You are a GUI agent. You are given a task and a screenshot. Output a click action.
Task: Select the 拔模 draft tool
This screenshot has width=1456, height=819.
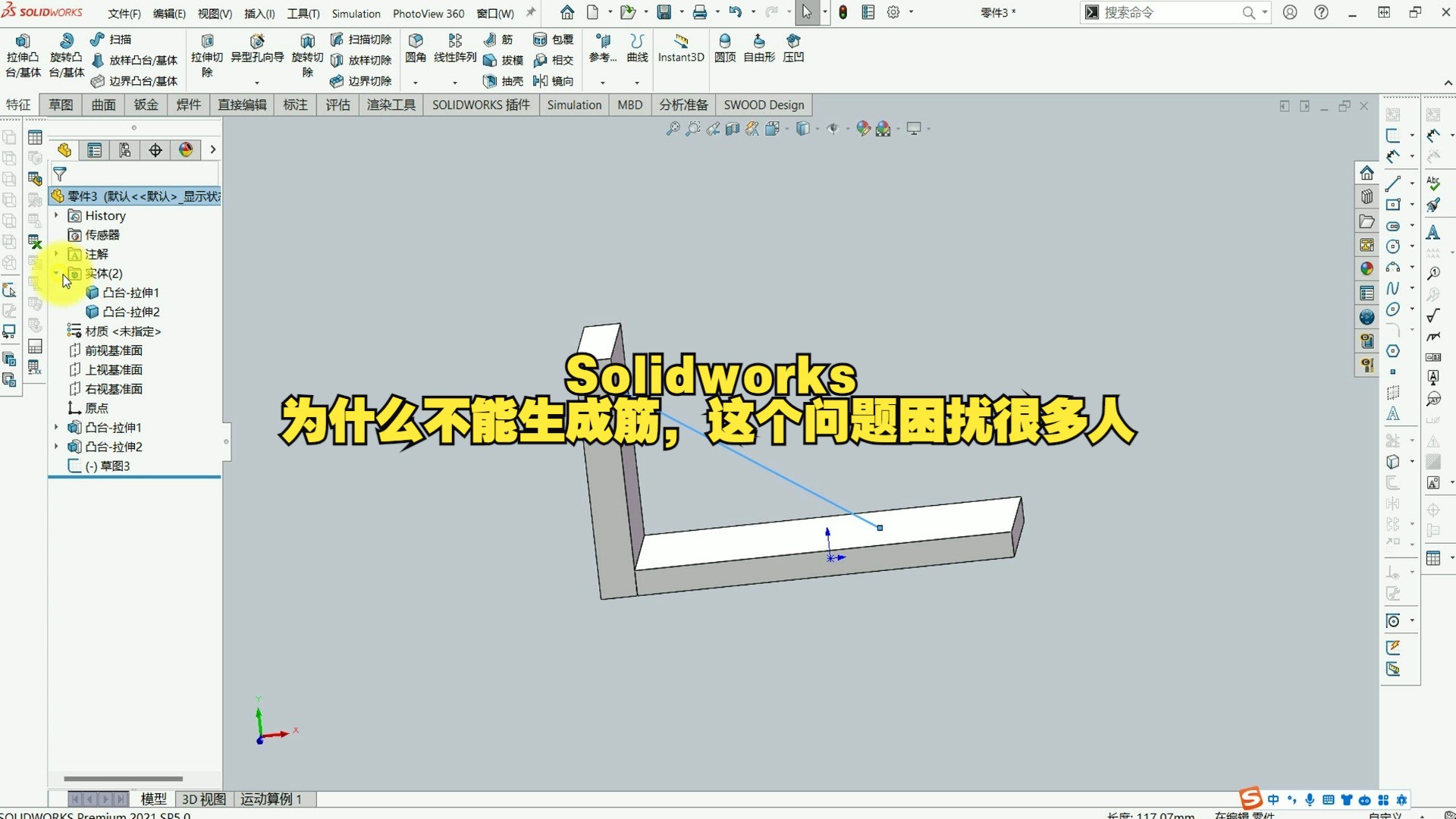503,61
